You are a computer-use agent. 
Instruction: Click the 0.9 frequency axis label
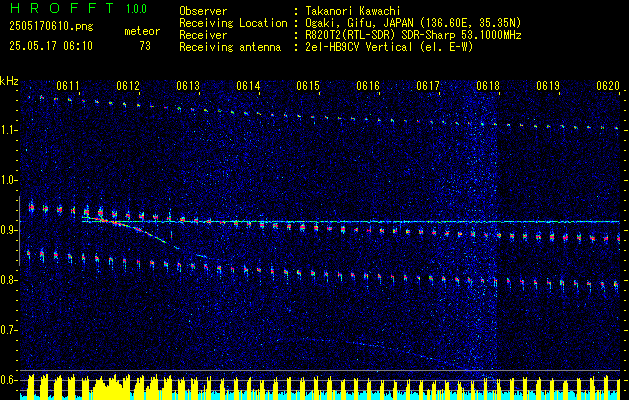(x=8, y=230)
